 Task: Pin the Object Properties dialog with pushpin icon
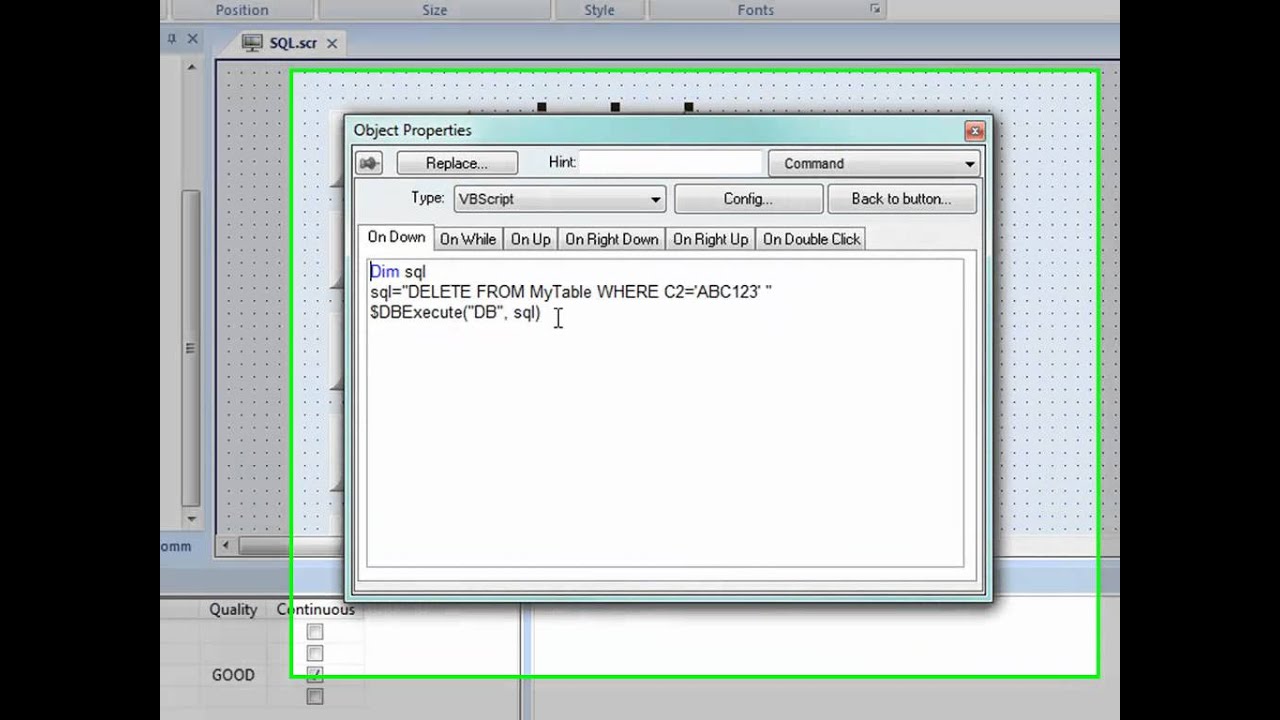pos(369,163)
